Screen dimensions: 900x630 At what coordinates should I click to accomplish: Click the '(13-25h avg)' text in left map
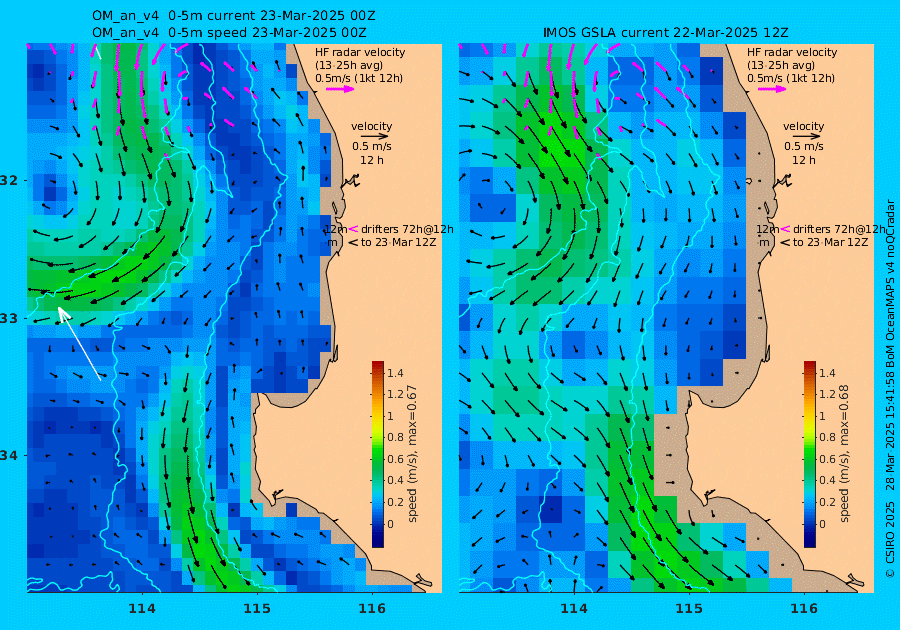349,65
